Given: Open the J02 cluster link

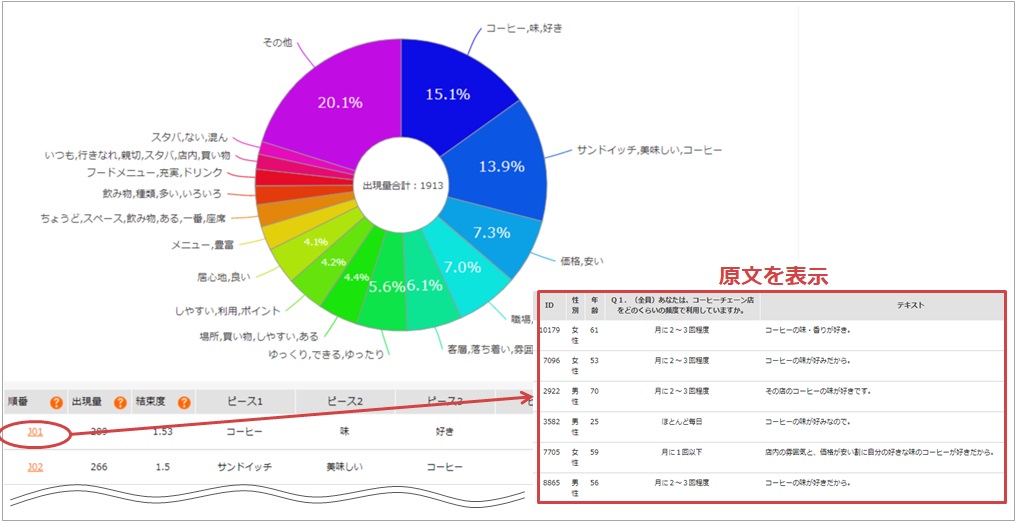Looking at the screenshot, I should (35, 467).
